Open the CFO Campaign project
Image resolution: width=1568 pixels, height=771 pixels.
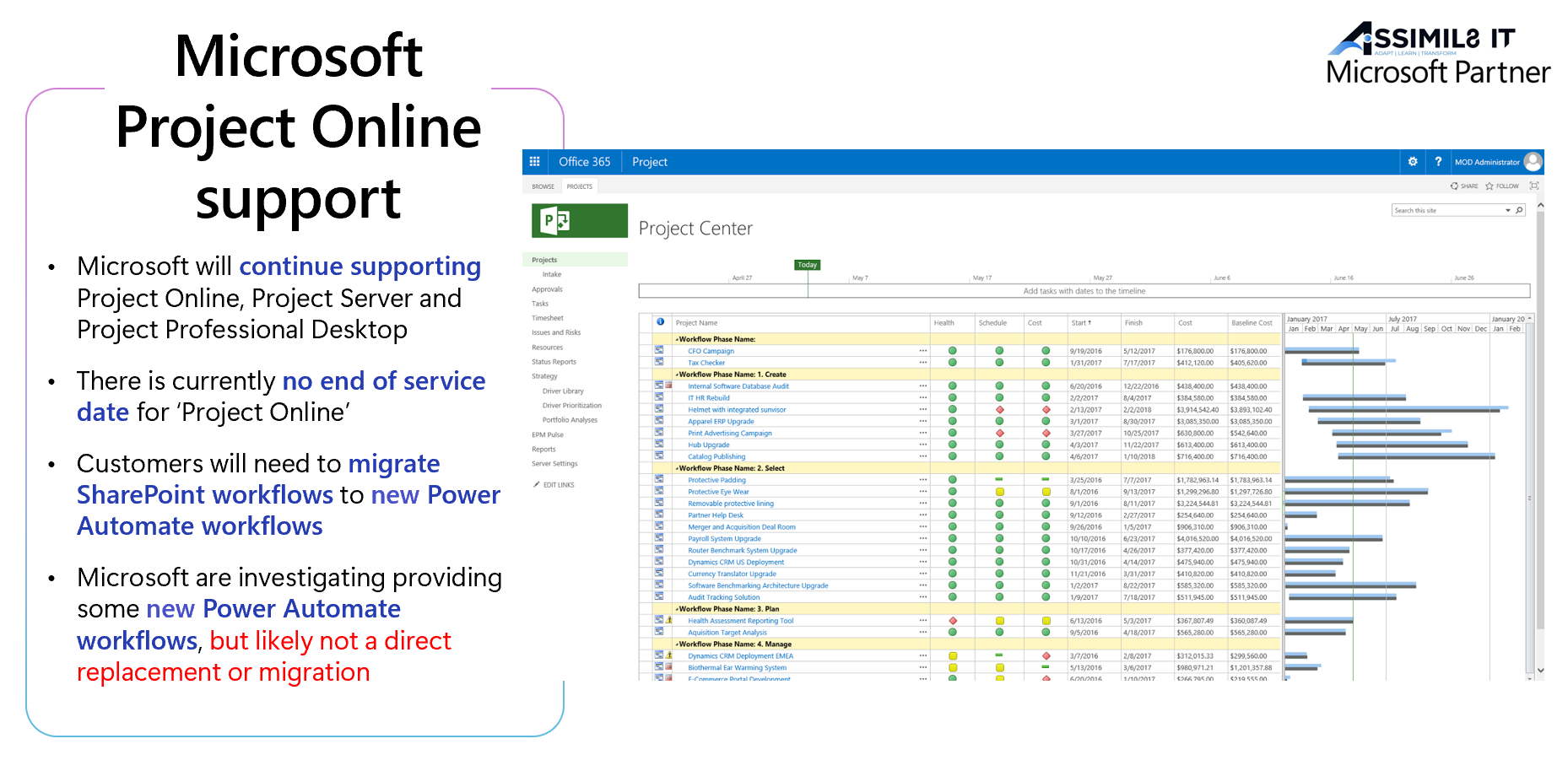pos(711,351)
